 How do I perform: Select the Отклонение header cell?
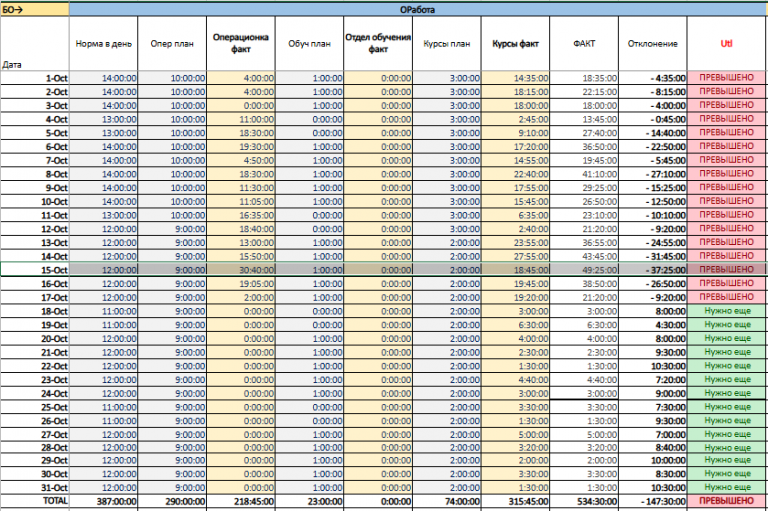click(x=652, y=44)
